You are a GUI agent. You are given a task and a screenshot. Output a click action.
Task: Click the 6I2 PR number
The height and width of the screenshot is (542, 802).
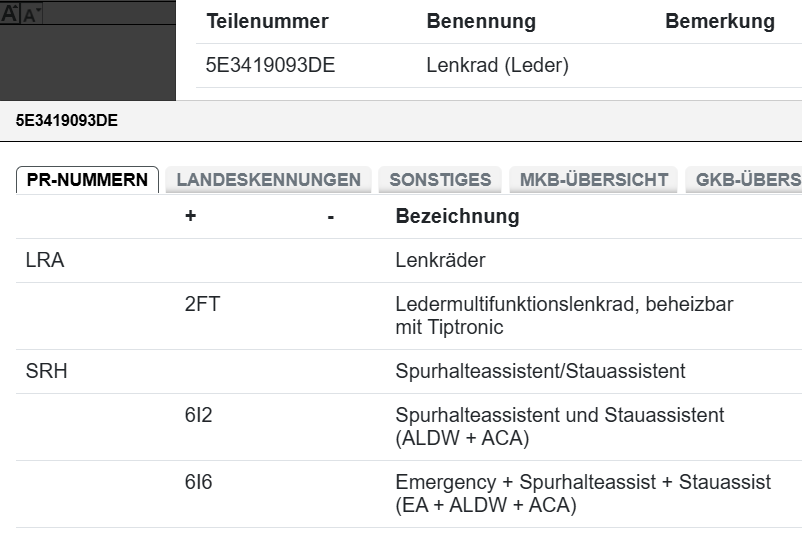[198, 415]
